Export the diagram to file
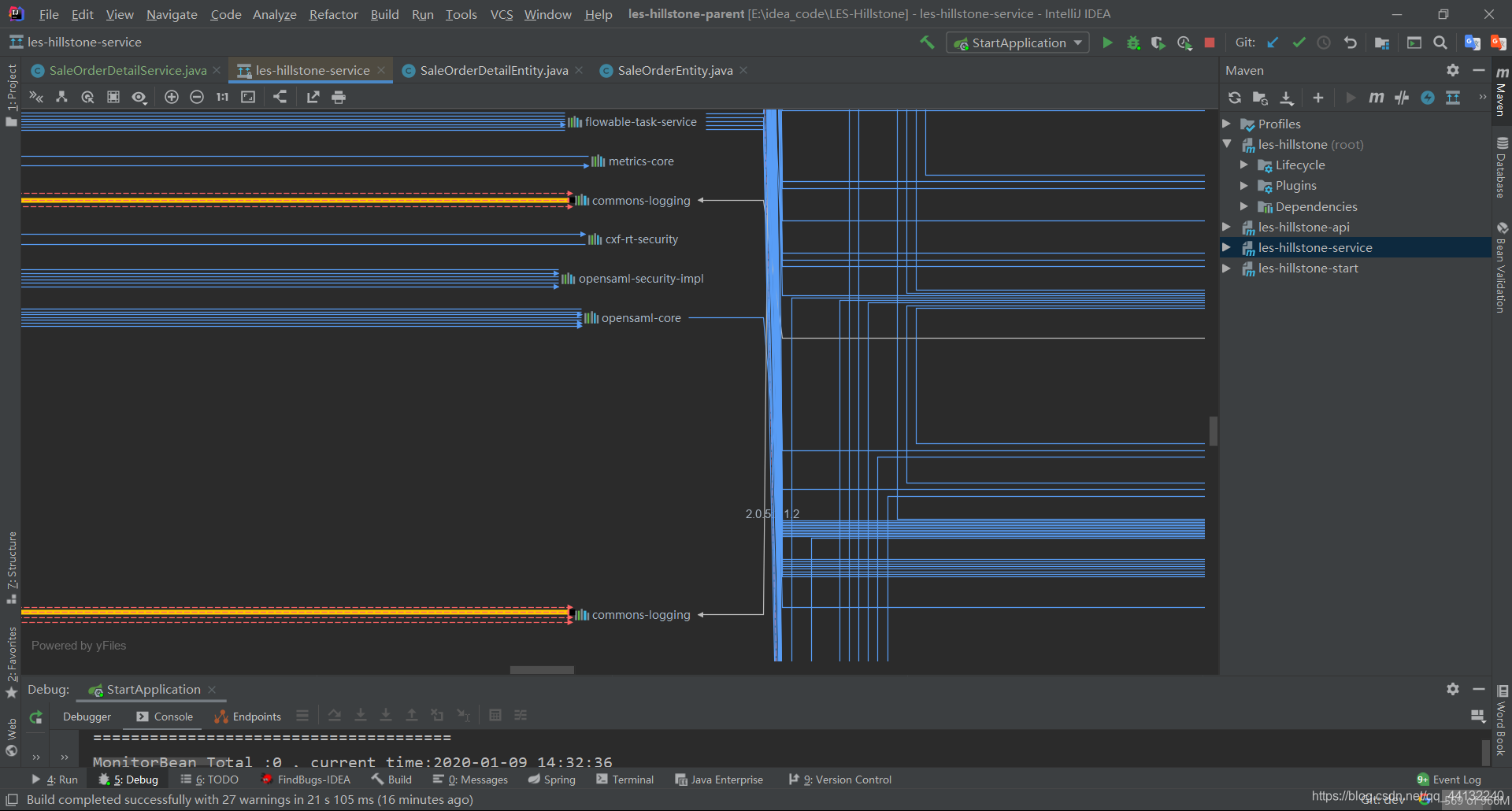 [313, 97]
